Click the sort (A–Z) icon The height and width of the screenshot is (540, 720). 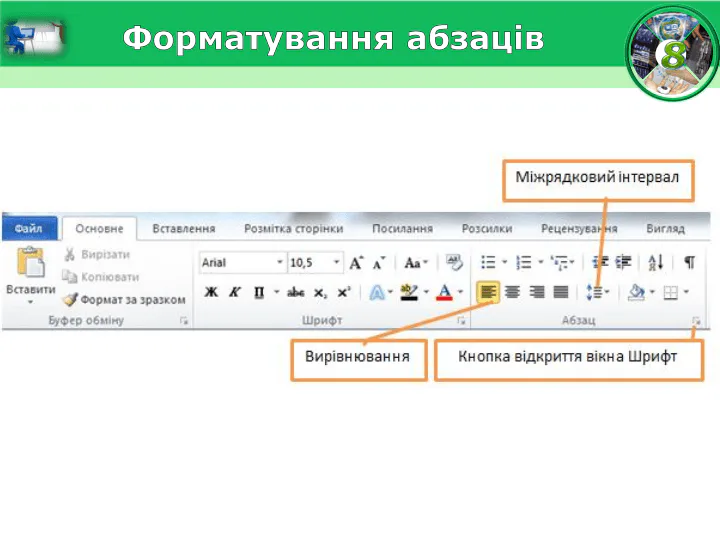pyautogui.click(x=656, y=263)
